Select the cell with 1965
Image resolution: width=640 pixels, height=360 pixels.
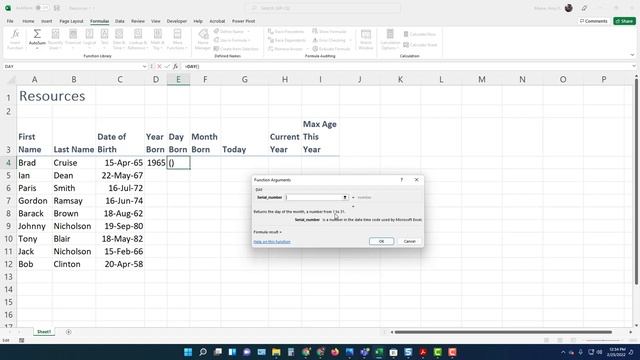click(156, 162)
